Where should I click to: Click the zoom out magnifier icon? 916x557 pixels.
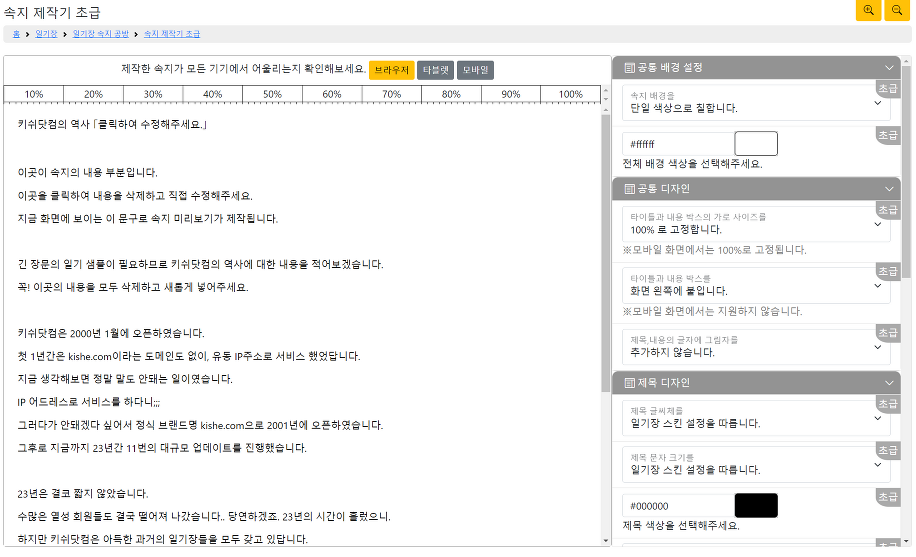click(x=897, y=10)
